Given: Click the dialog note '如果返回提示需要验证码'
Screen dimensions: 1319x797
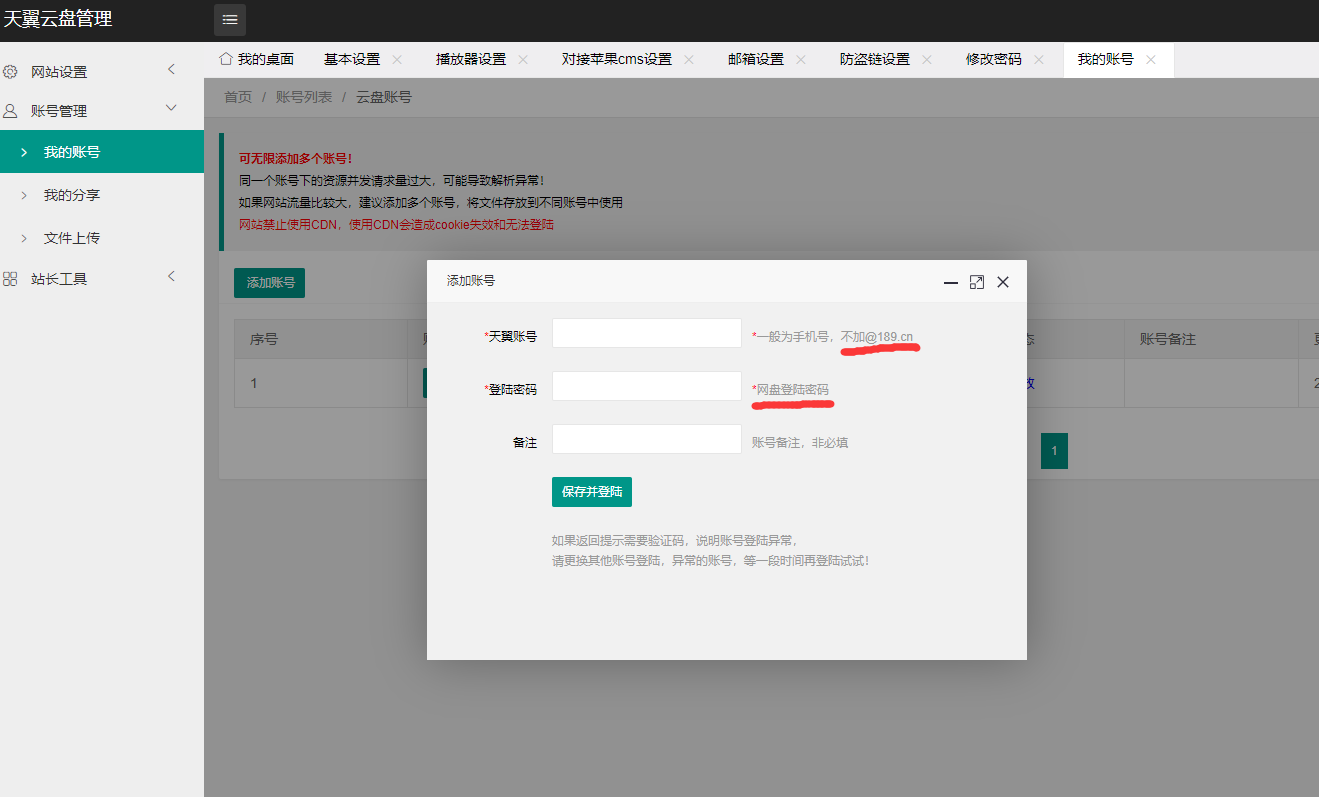Looking at the screenshot, I should (x=675, y=541).
